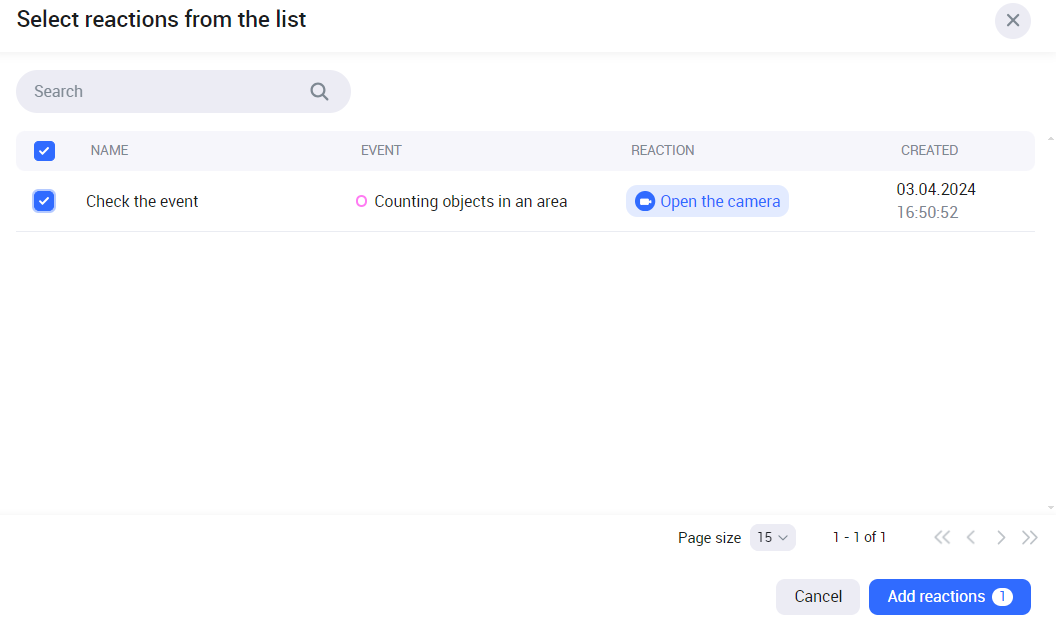
Task: Click into the Search input field
Action: coord(160,91)
